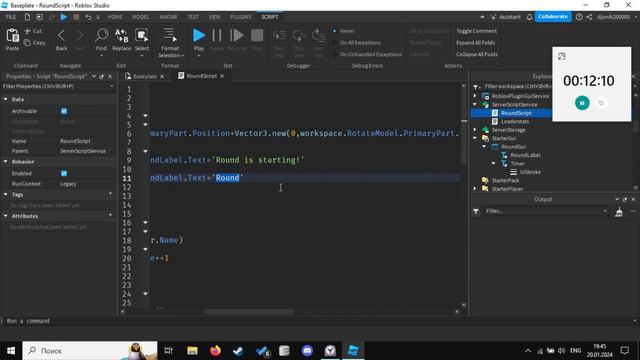
Task: Click Toggle Comment action
Action: [476, 31]
